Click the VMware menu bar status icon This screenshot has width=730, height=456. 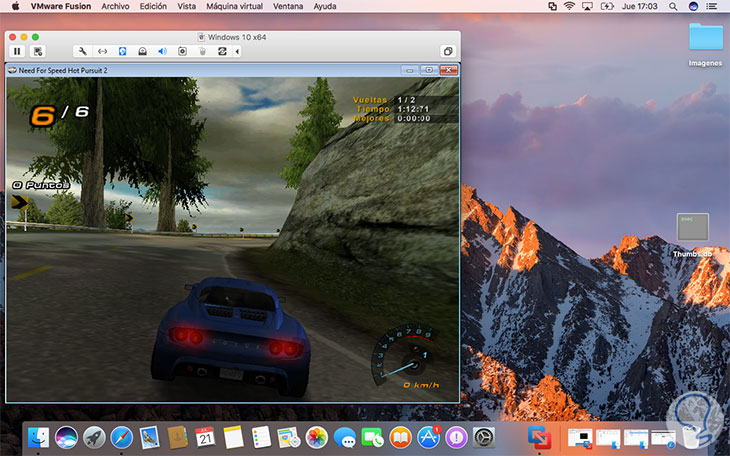(552, 6)
